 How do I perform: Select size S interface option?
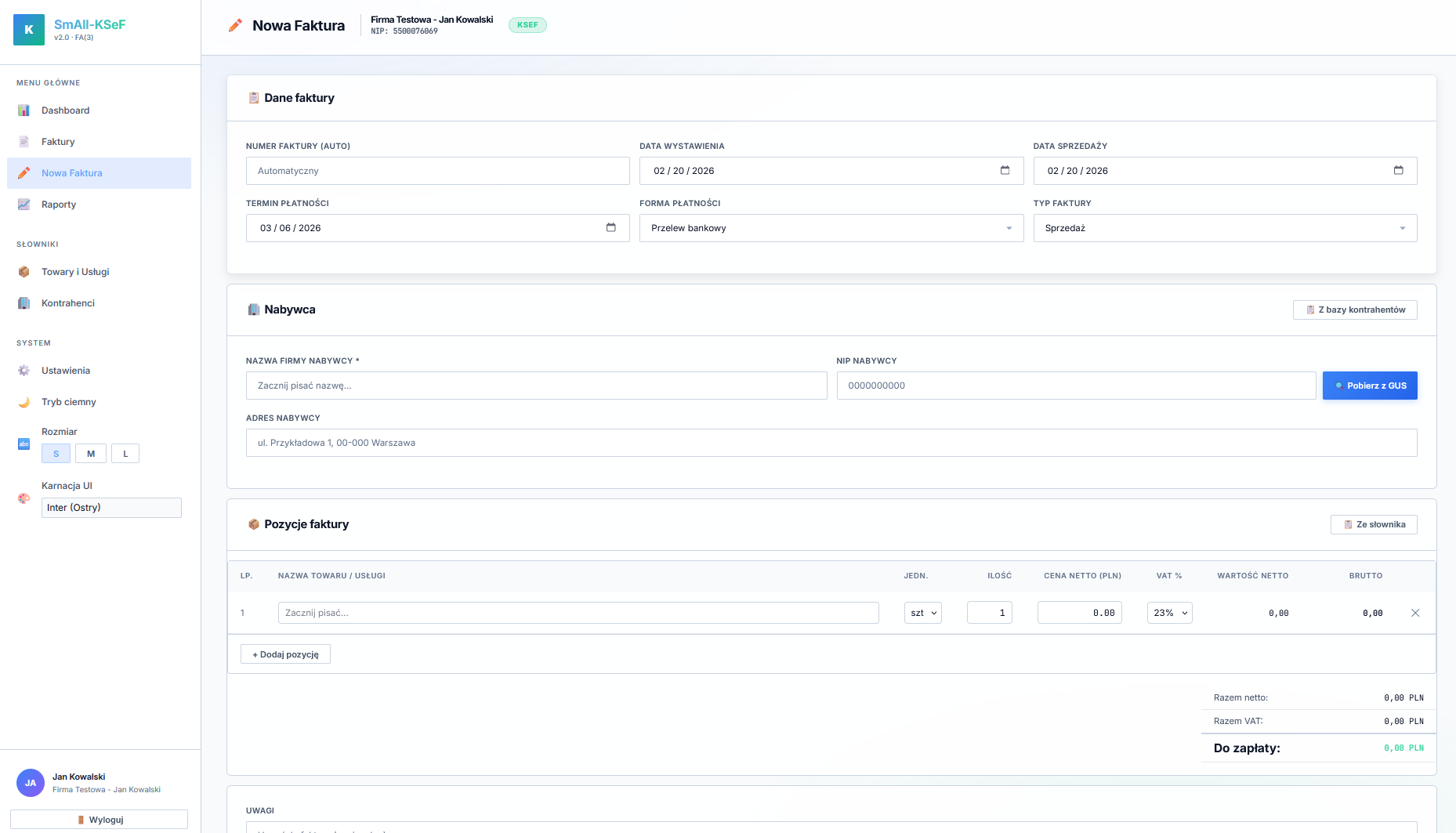click(x=56, y=454)
